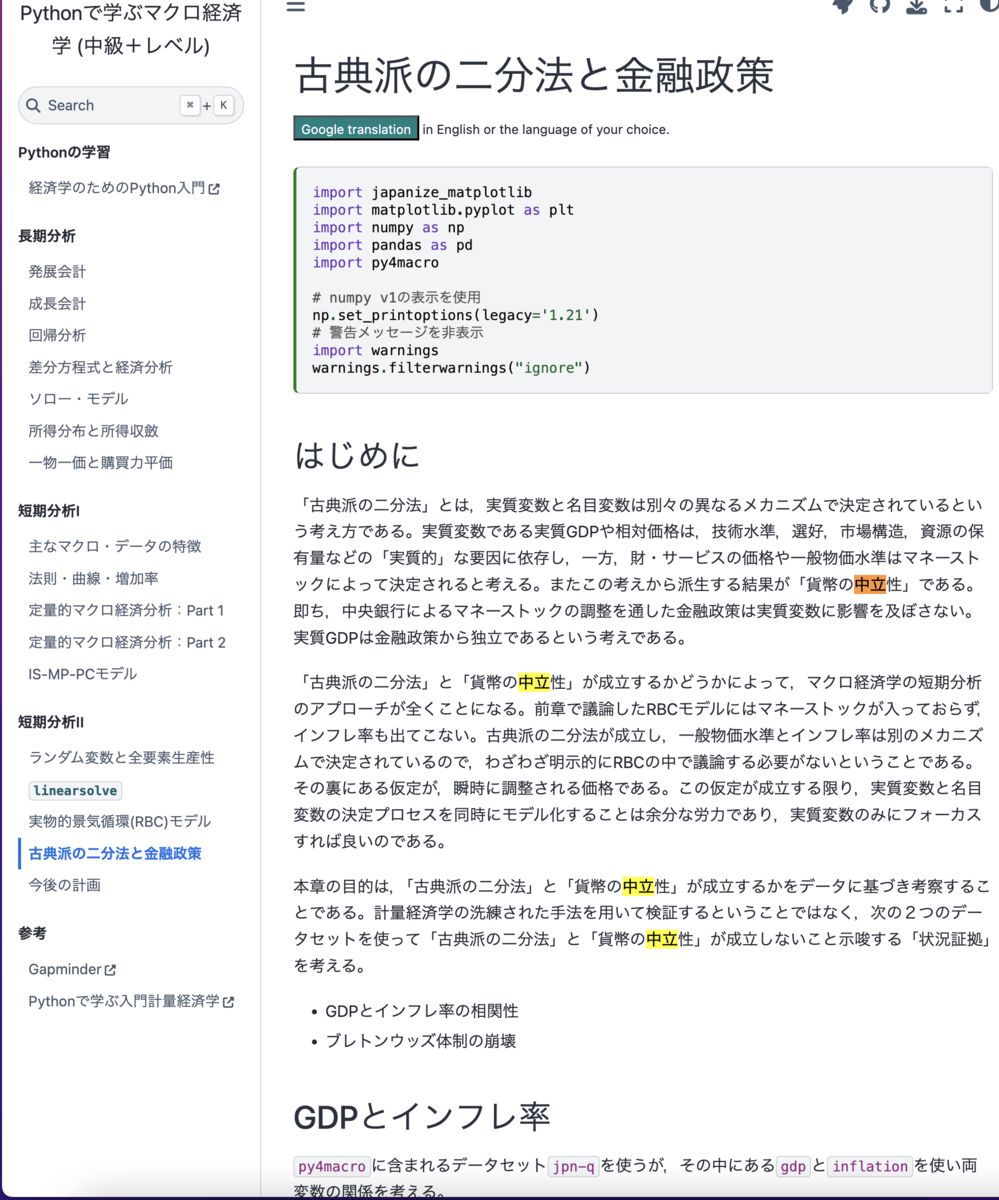The image size is (999, 1200).
Task: Click the 参考 section caption
Action: [x=32, y=933]
